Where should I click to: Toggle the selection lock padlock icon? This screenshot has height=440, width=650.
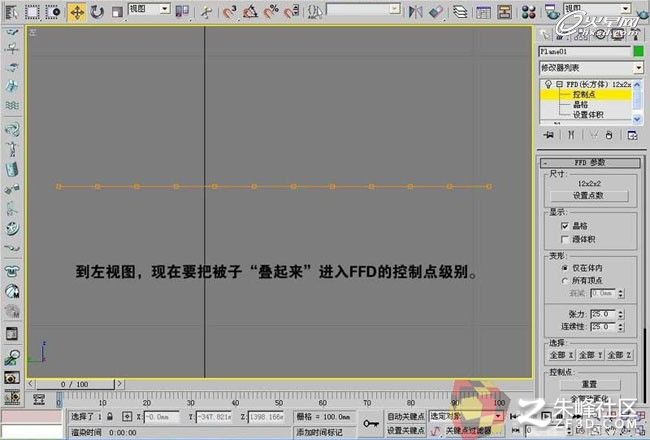109,416
